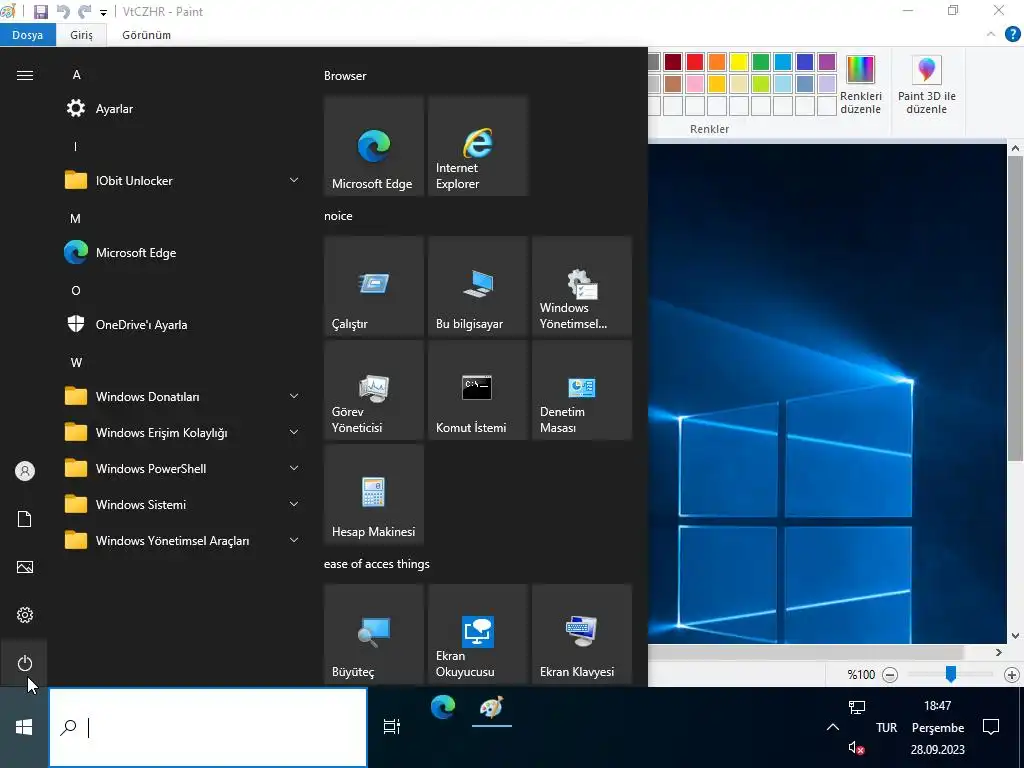Click the Browser group header

345,76
